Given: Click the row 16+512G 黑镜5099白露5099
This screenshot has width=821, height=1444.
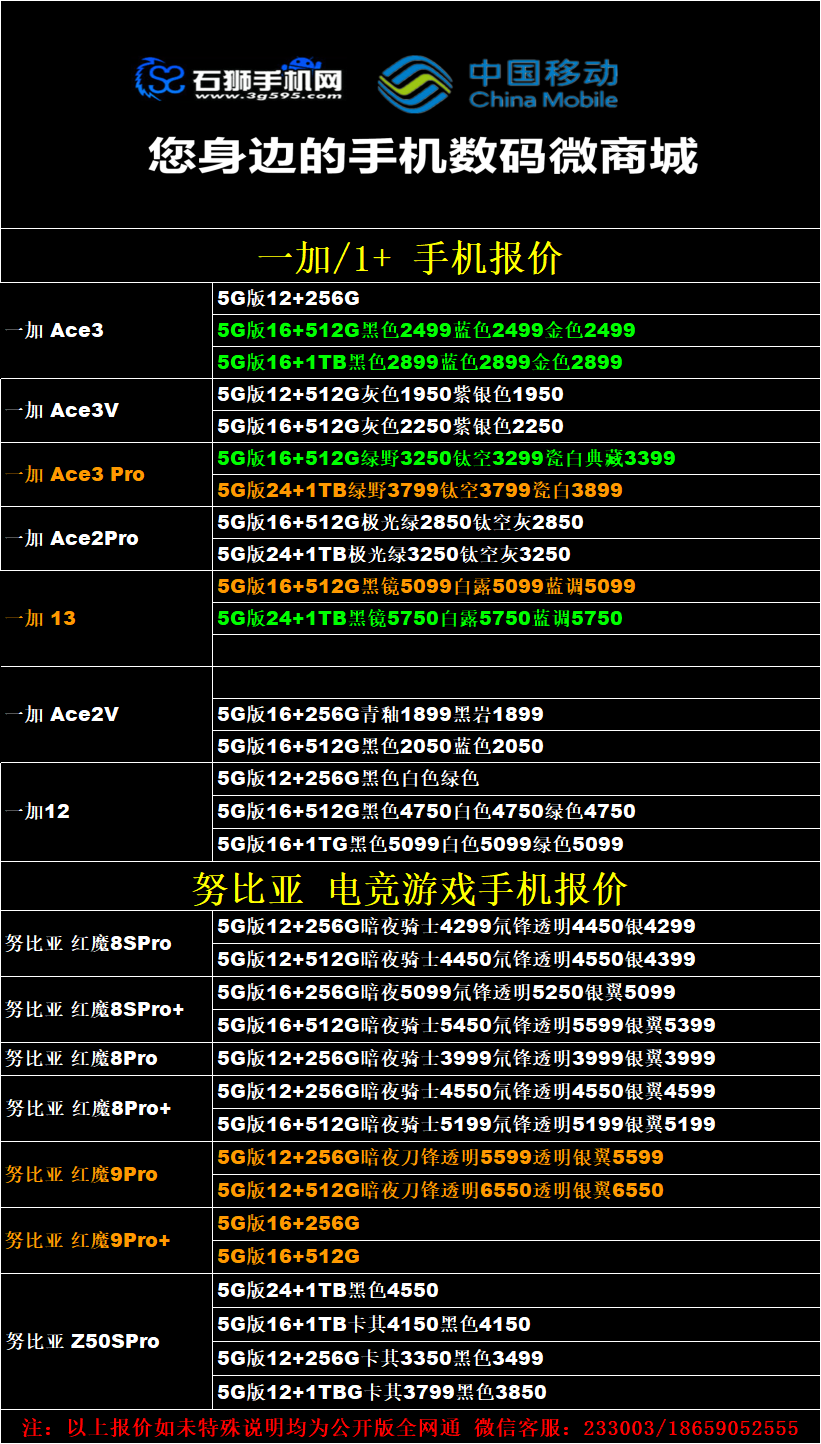Looking at the screenshot, I should [x=516, y=586].
